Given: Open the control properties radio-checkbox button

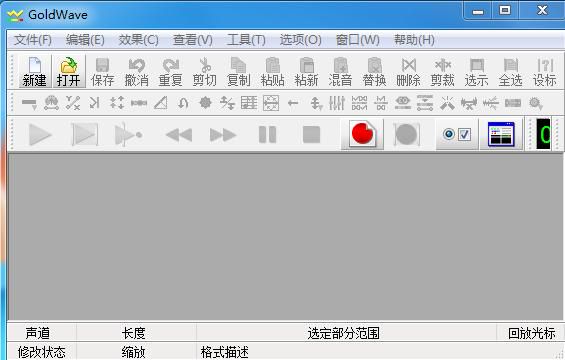Looking at the screenshot, I should (x=457, y=134).
